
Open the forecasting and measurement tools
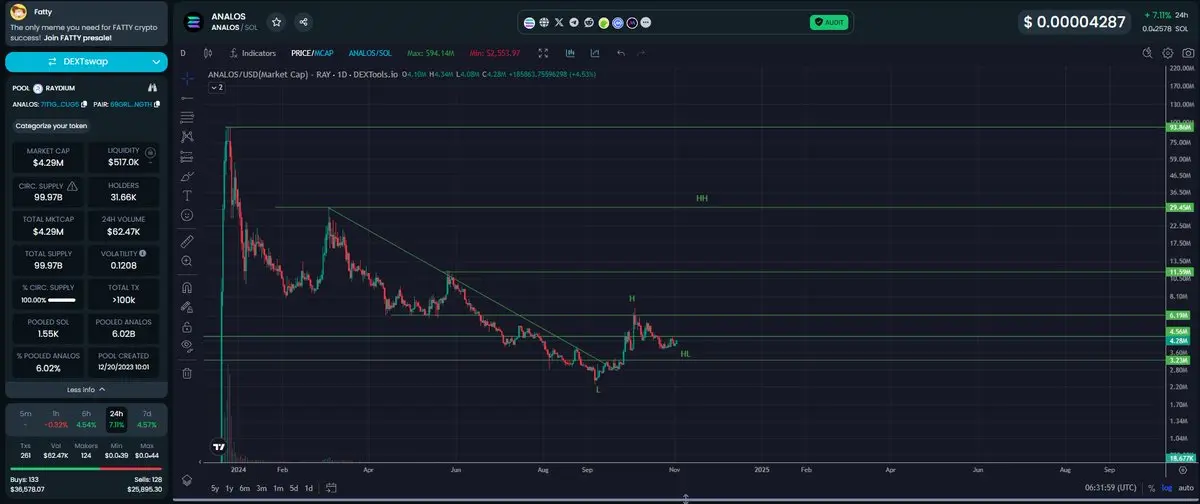187,157
